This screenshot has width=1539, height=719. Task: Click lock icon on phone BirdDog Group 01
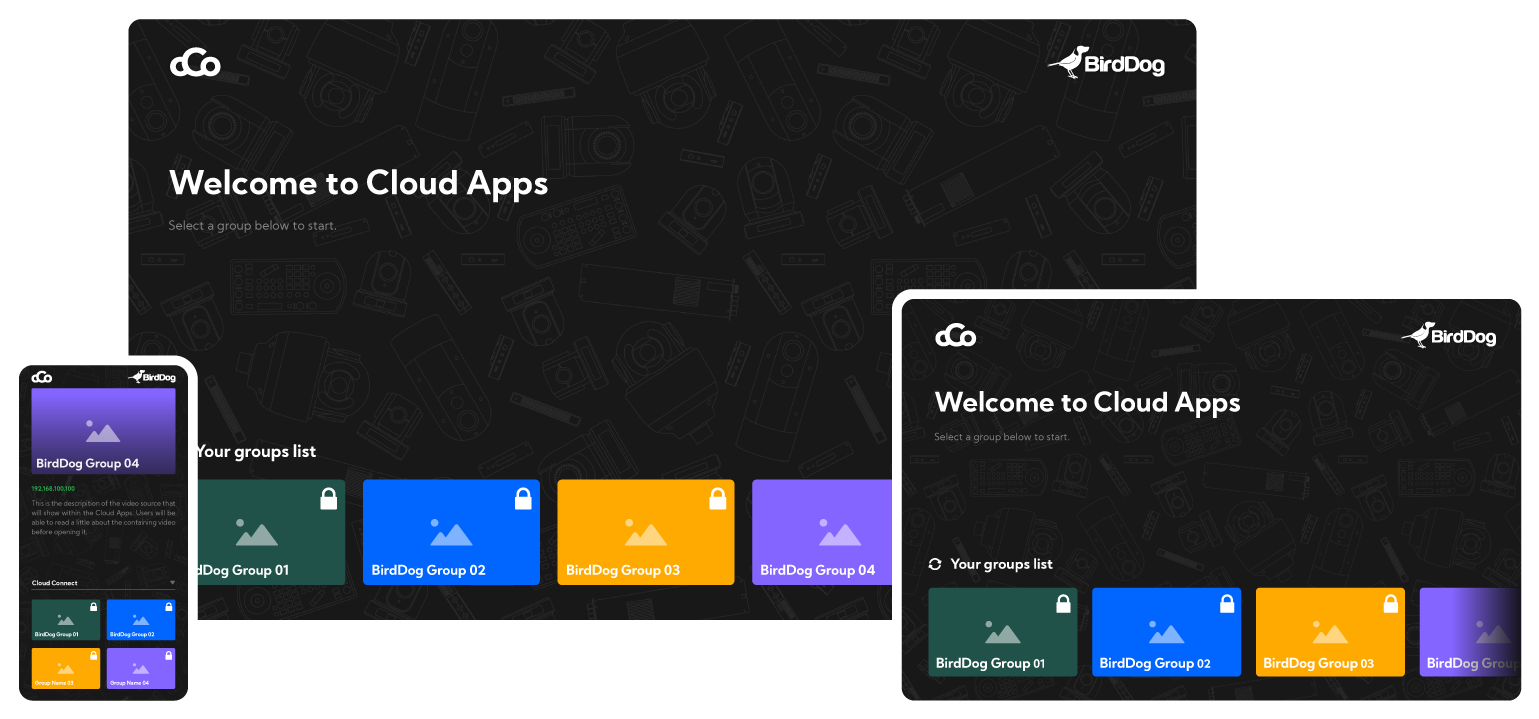click(x=93, y=607)
